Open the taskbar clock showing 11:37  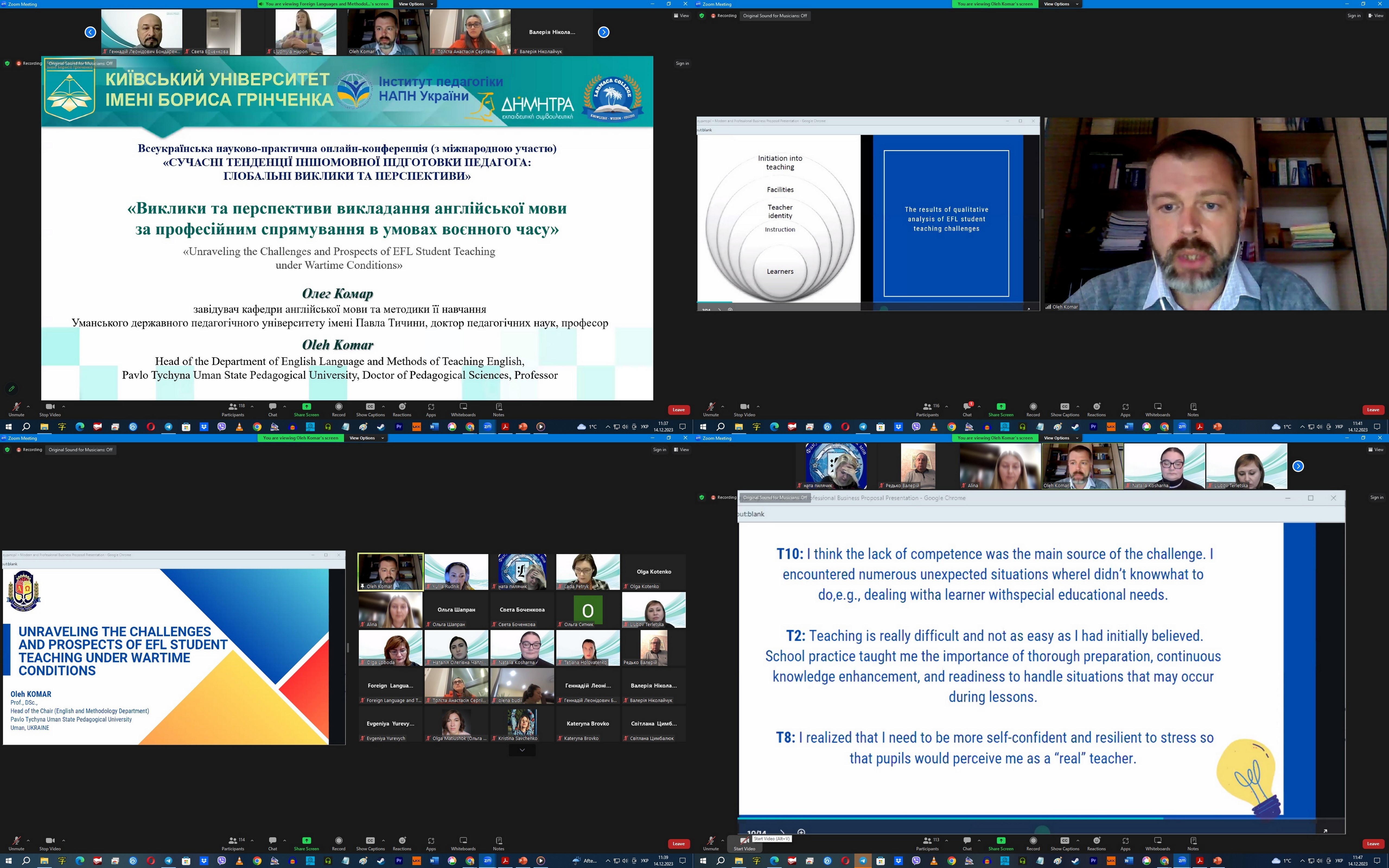point(663,426)
